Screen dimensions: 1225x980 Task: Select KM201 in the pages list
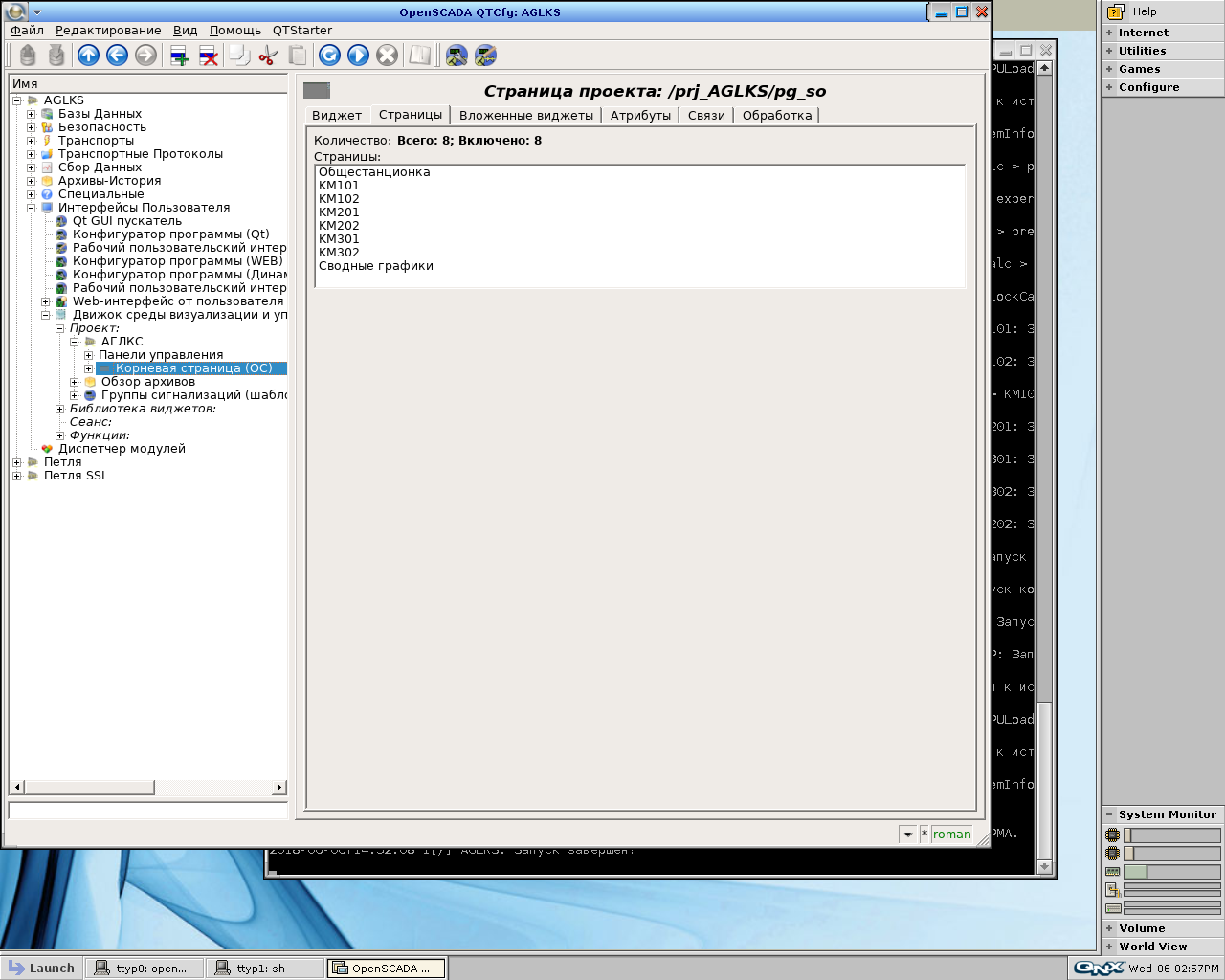point(339,212)
